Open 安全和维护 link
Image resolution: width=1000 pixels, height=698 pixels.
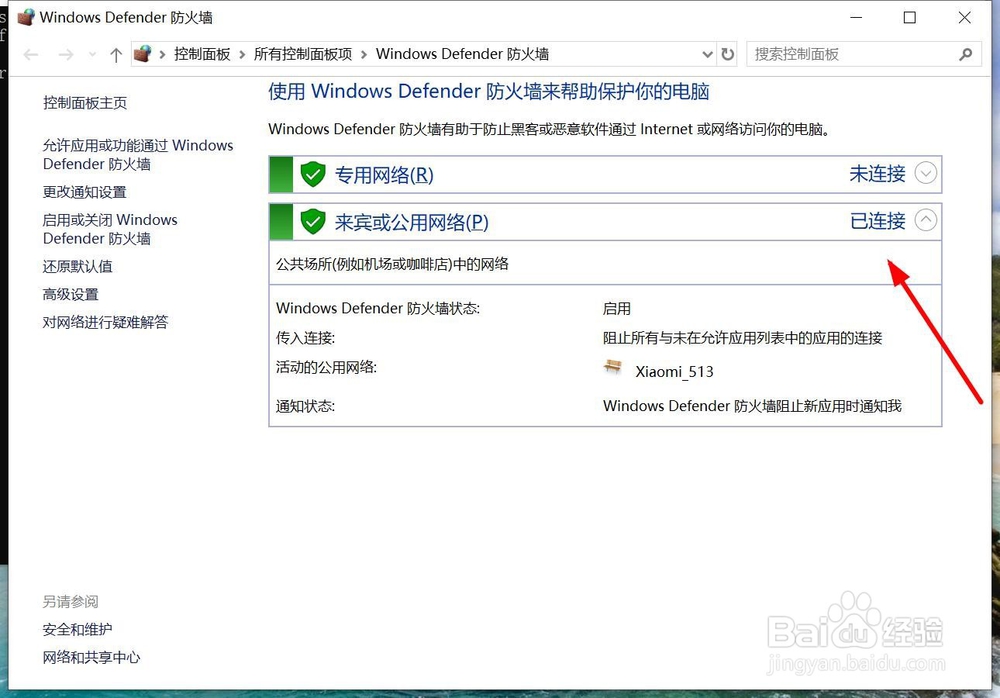(78, 630)
